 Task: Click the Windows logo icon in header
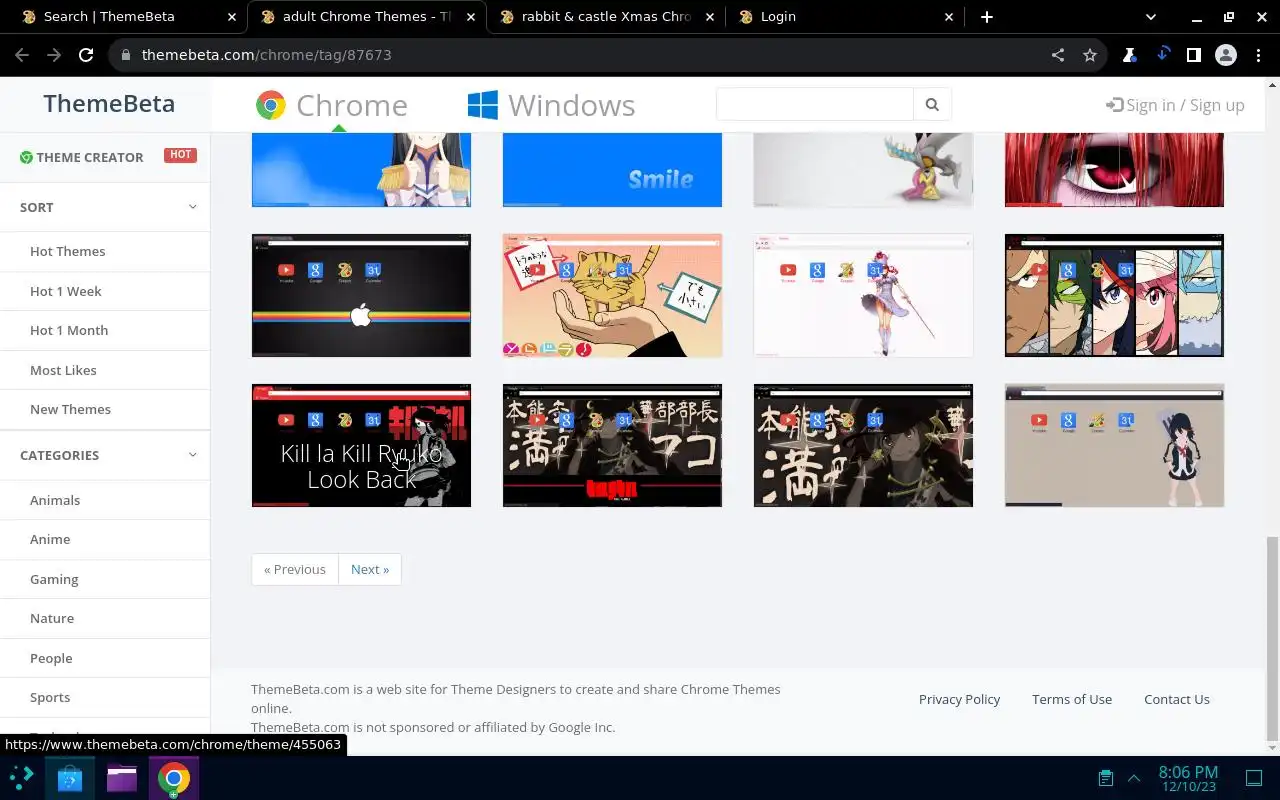[x=483, y=105]
